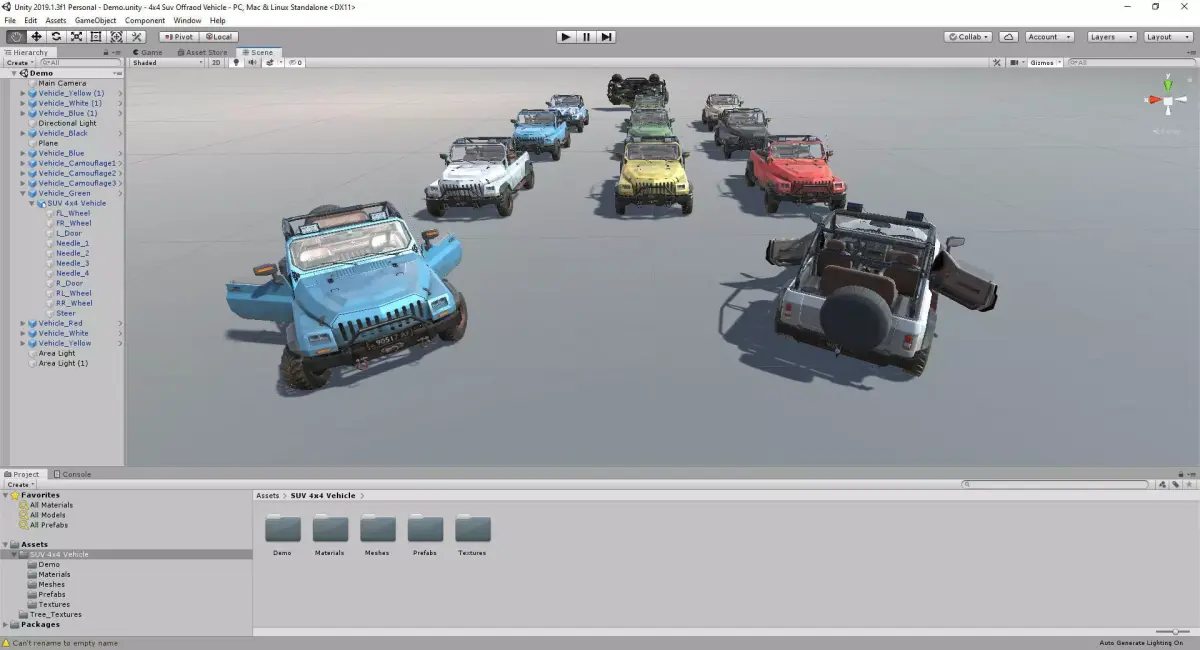Viewport: 1200px width, 650px height.
Task: Filter project search by type icon
Action: click(1162, 484)
